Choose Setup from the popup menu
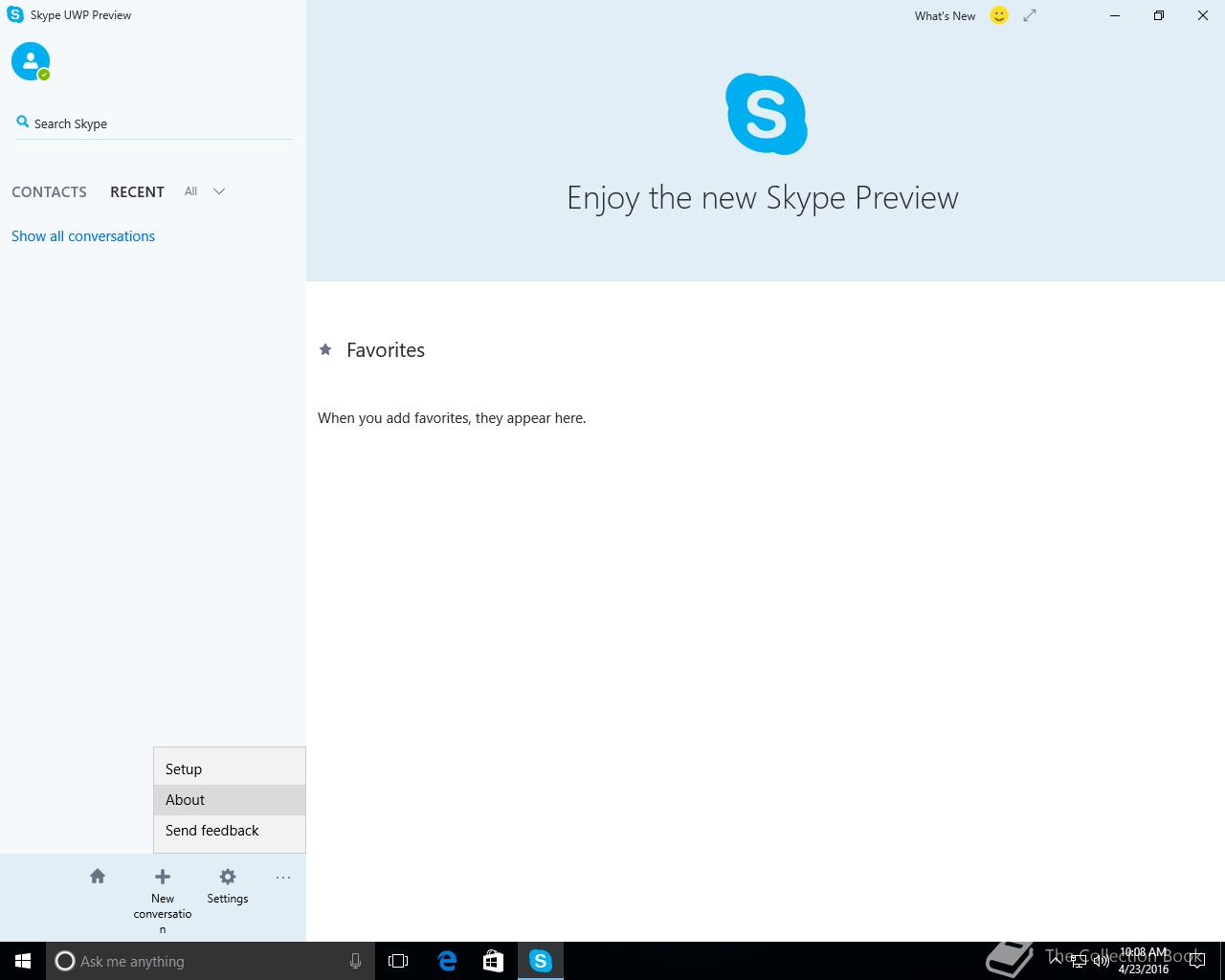This screenshot has width=1225, height=980. click(230, 769)
